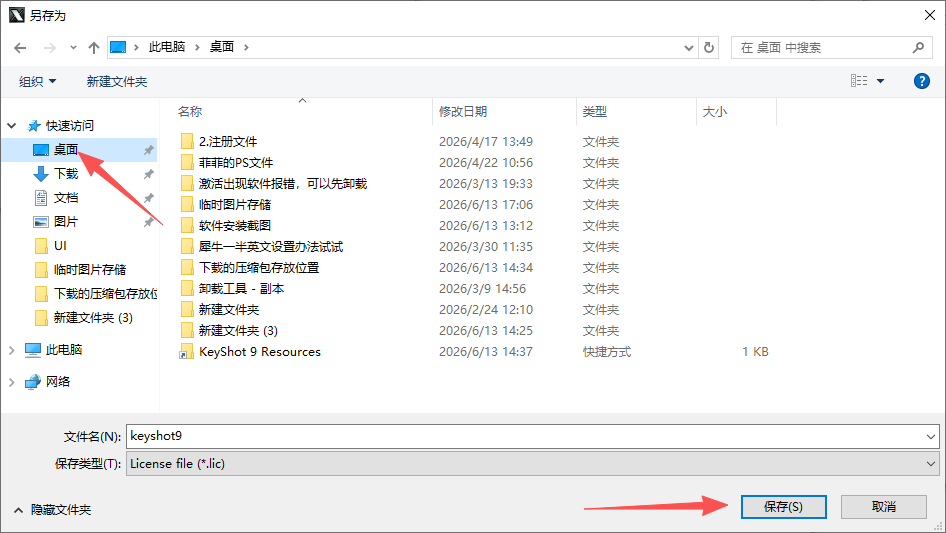The image size is (946, 533).
Task: Select the 卸载工具 - 副本 folder
Action: tap(241, 289)
